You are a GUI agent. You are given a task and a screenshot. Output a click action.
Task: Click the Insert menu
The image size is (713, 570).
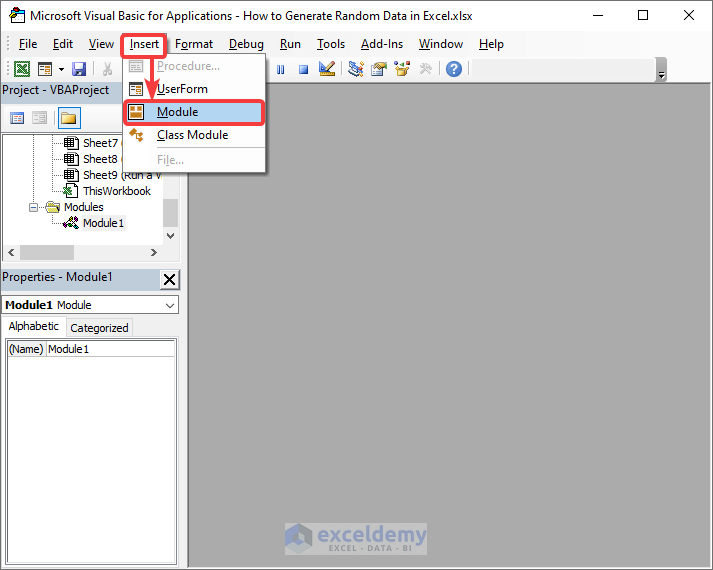[x=144, y=44]
